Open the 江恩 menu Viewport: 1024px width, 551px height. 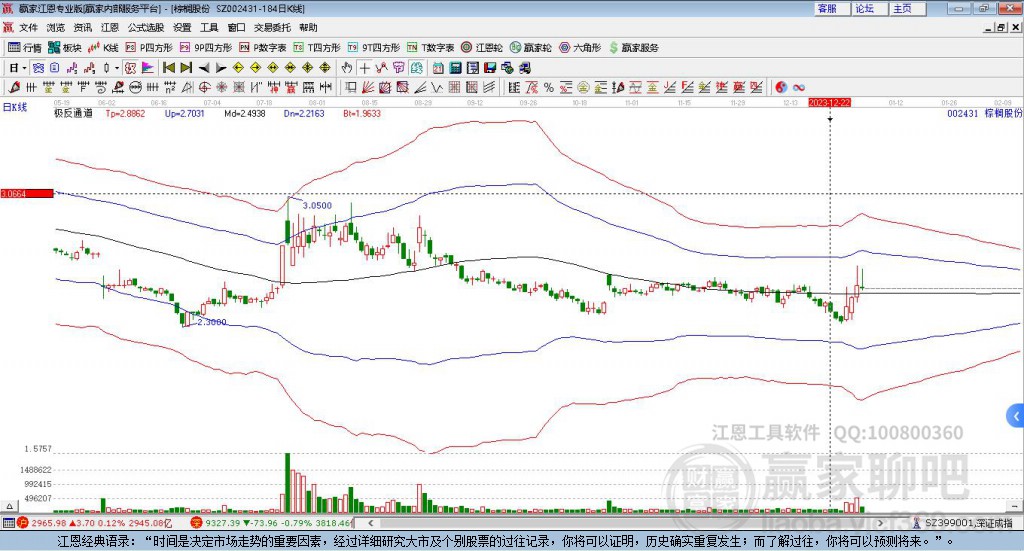[x=110, y=27]
